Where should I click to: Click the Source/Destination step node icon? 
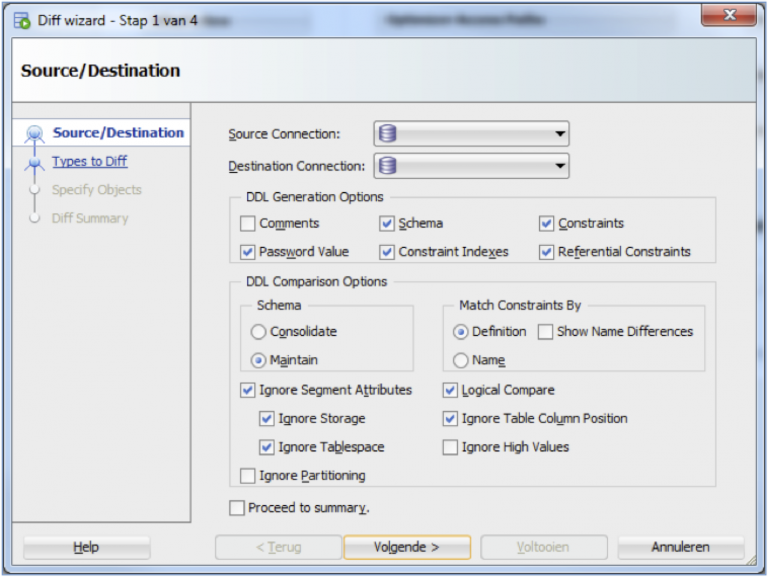(35, 134)
